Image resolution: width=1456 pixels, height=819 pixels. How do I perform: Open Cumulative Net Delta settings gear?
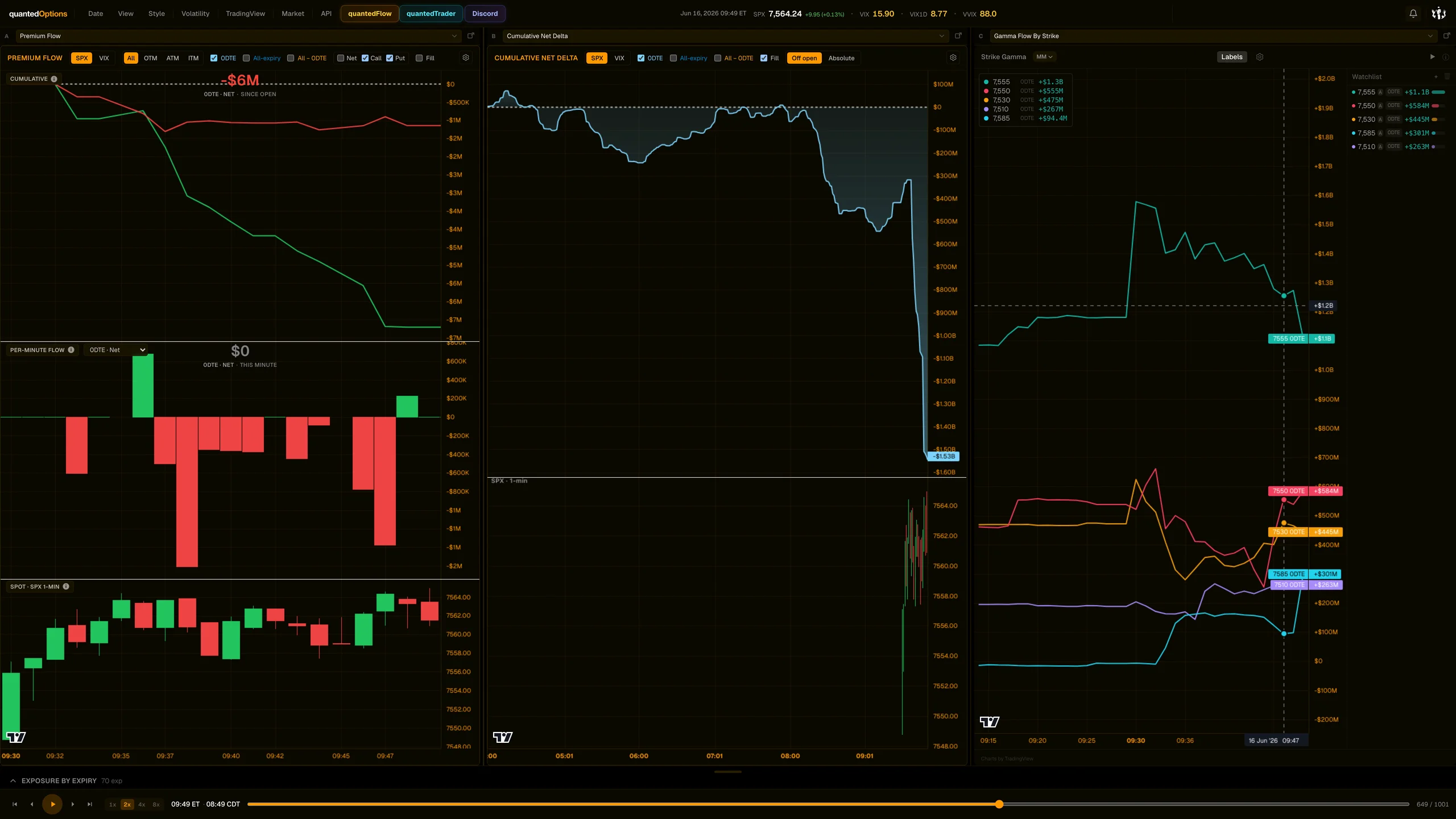pyautogui.click(x=953, y=58)
